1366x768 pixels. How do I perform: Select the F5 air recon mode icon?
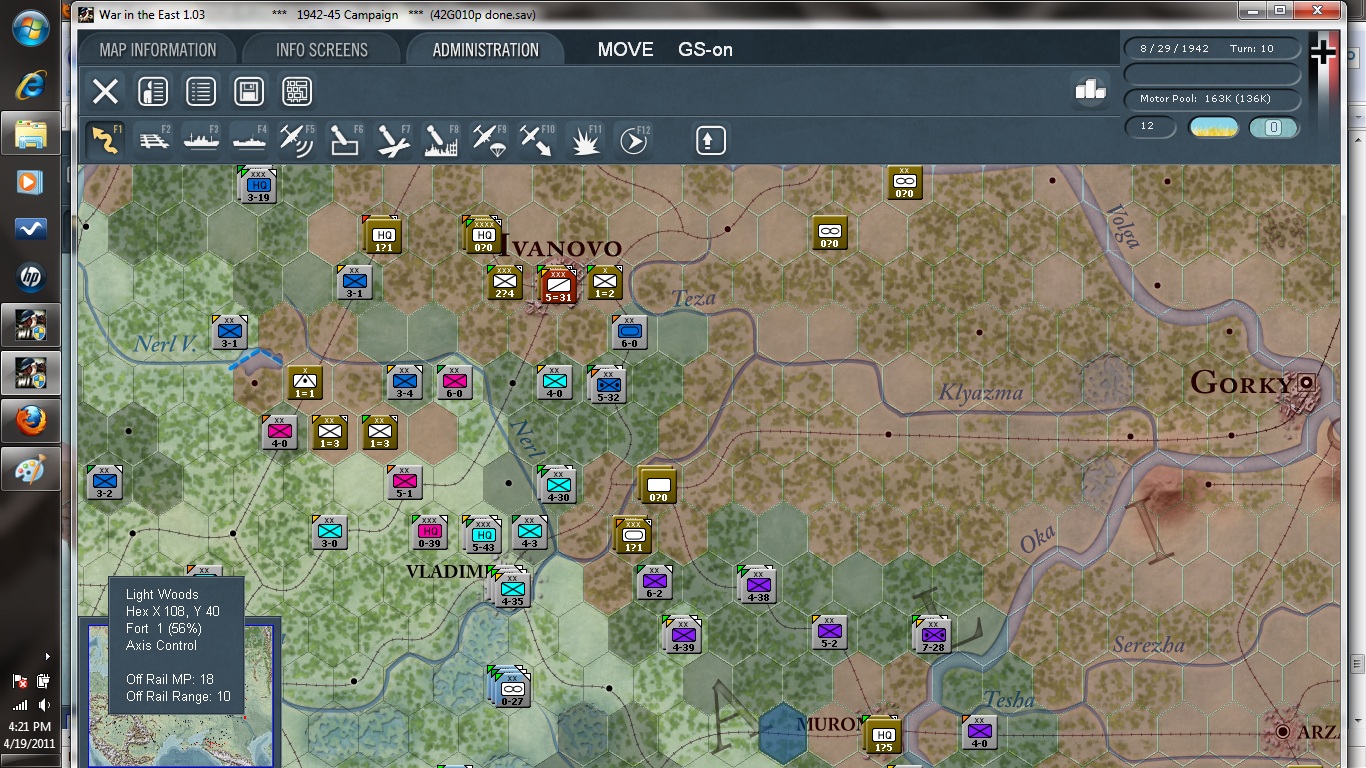point(297,140)
